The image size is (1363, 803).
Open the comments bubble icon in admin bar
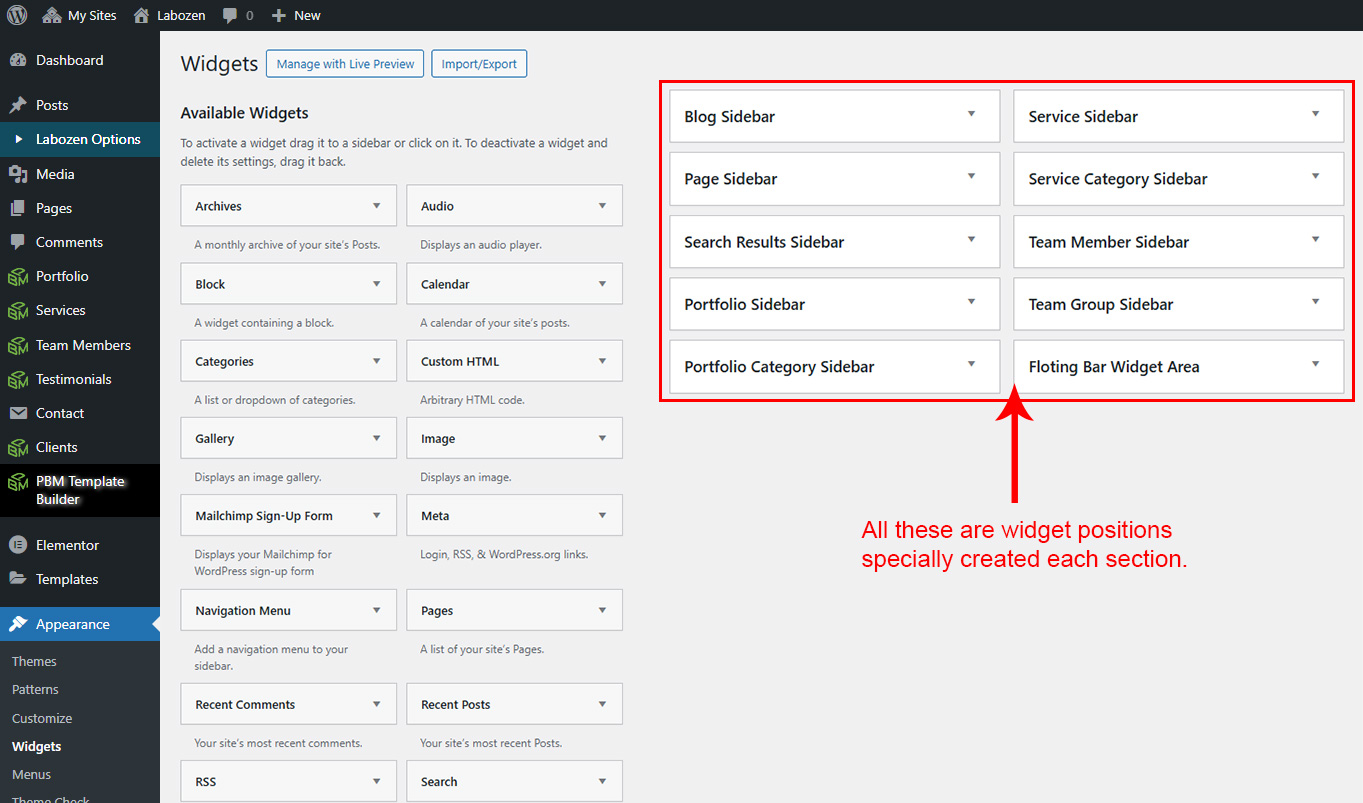[231, 15]
